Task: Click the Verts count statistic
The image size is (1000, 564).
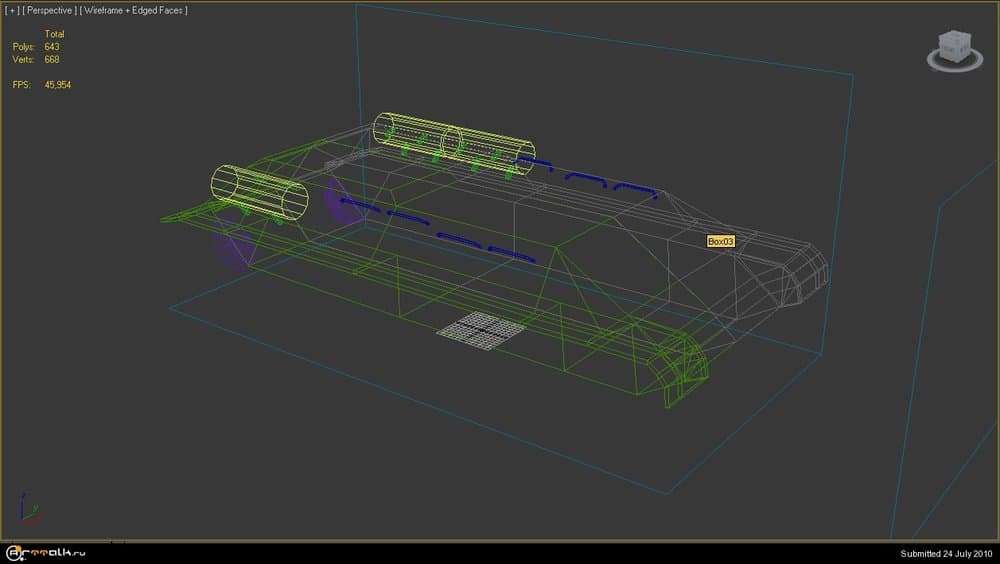Action: [51, 59]
